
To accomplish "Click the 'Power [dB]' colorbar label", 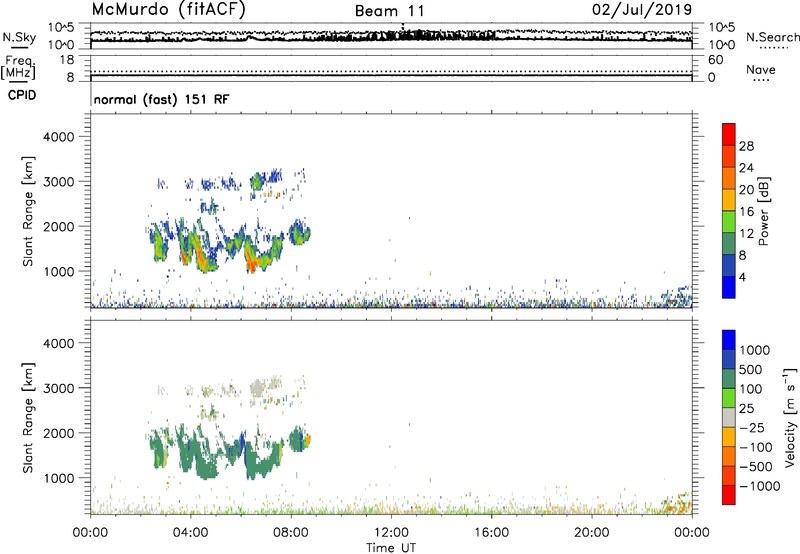I will coord(763,211).
